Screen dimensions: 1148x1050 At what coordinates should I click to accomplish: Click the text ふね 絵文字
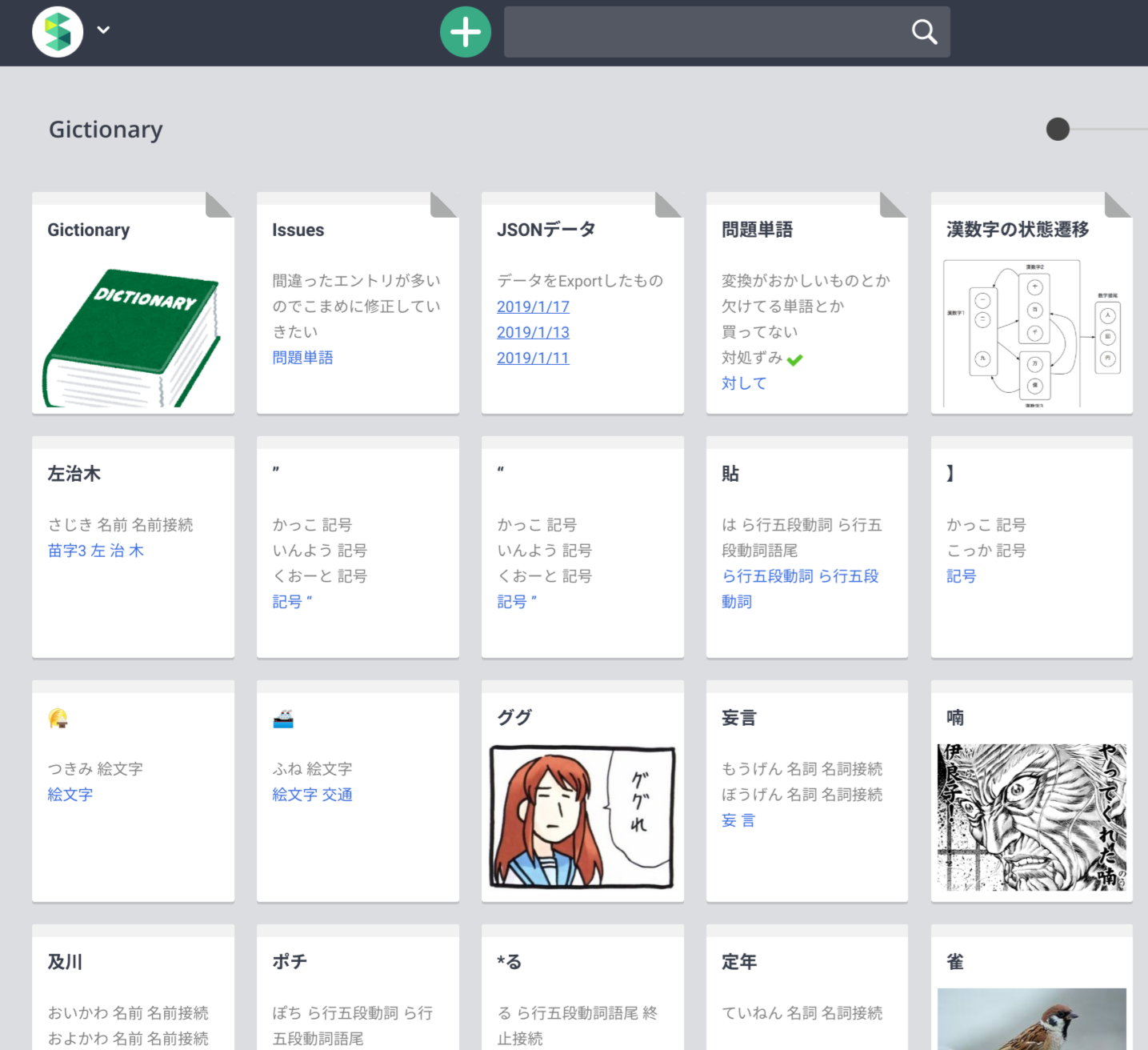312,769
